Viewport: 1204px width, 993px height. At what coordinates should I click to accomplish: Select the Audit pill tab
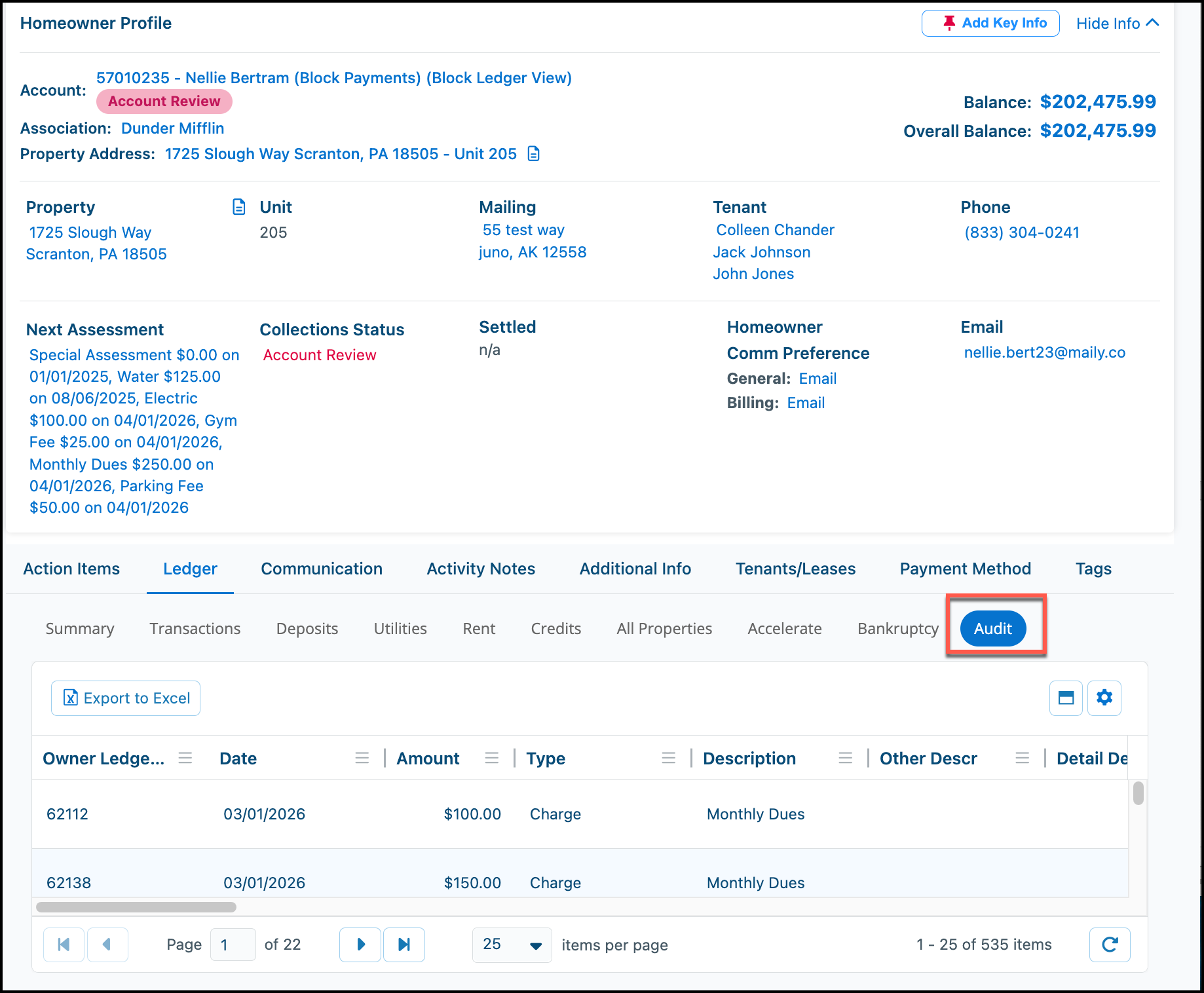click(x=993, y=629)
